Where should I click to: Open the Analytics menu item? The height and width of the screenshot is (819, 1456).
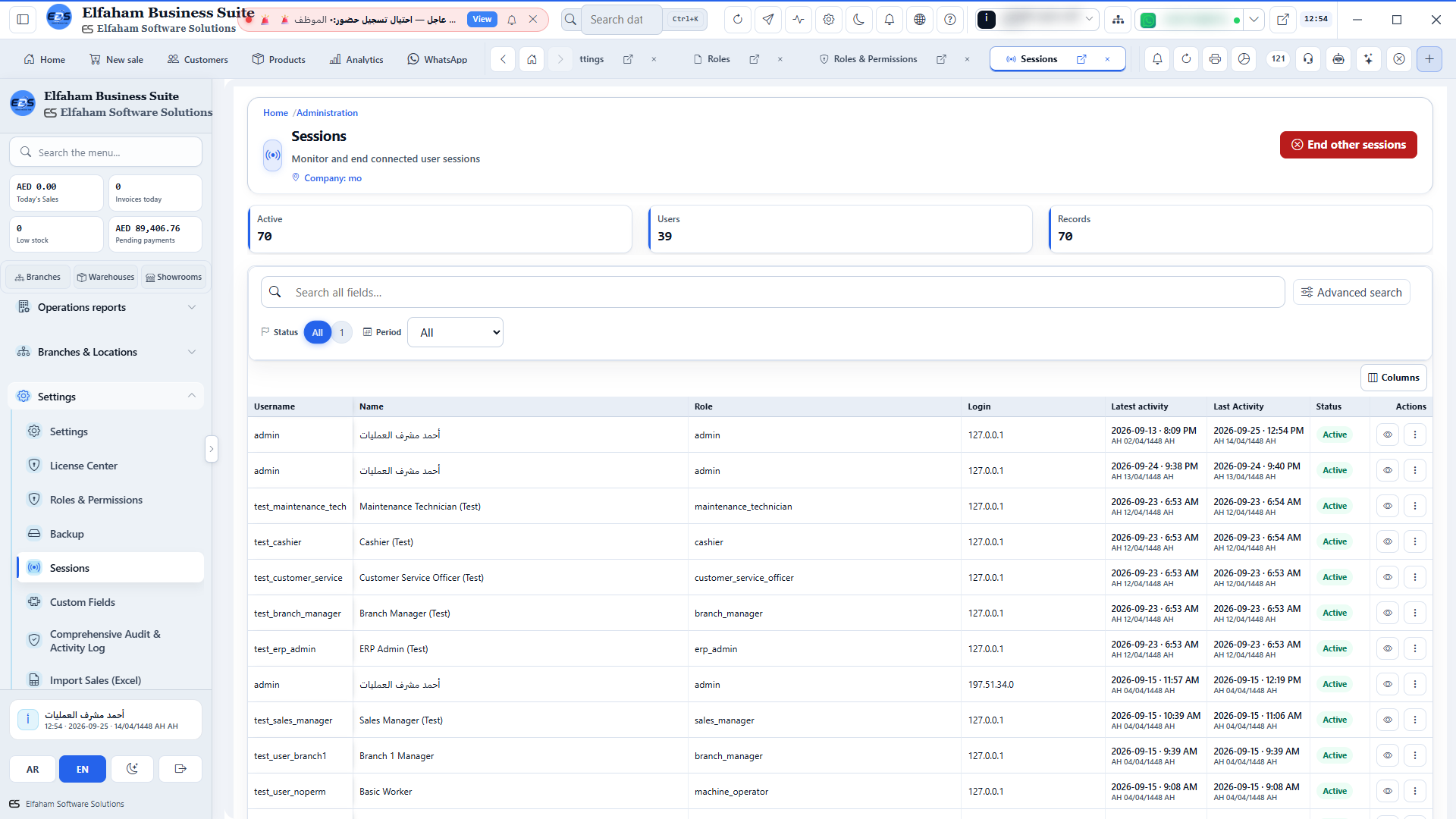[x=356, y=59]
